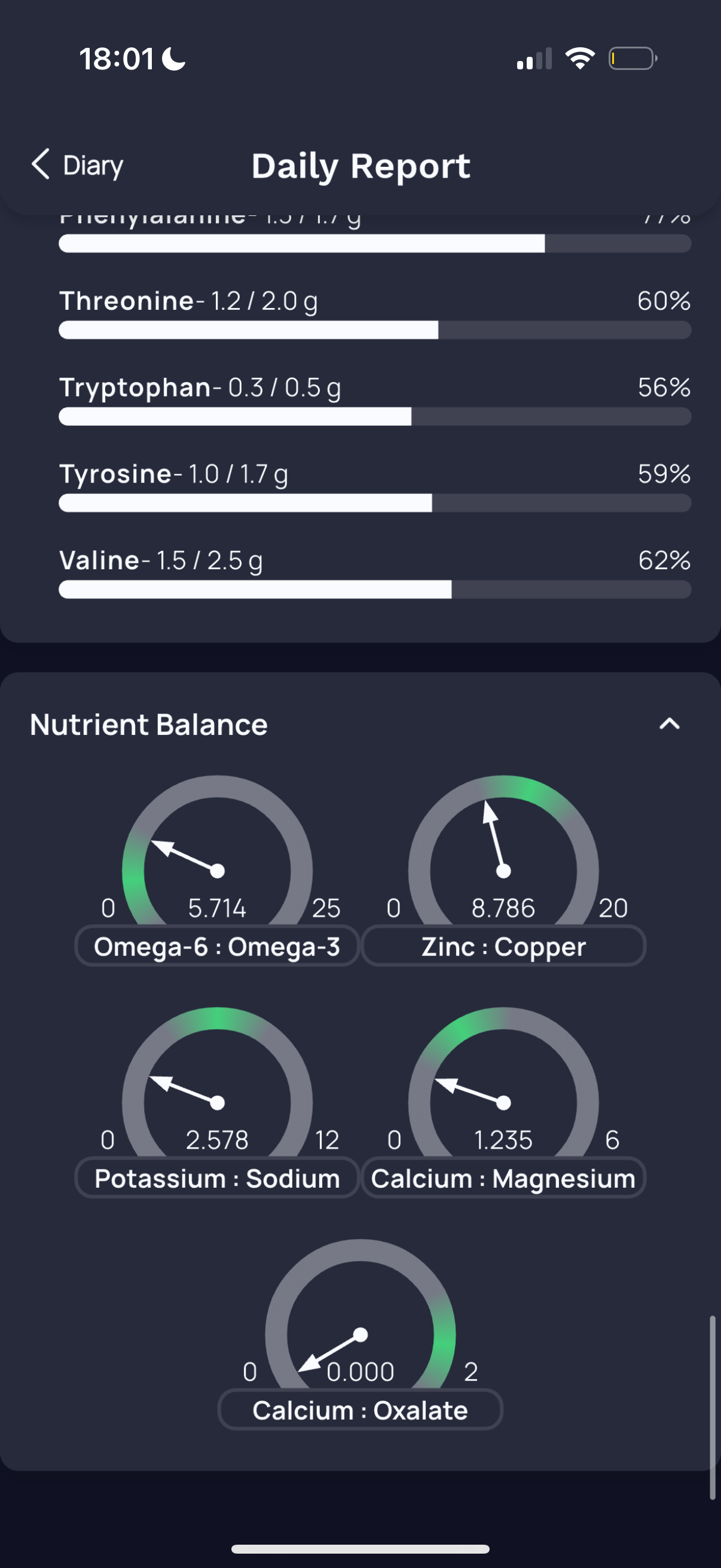Select the Calcium : Oxalate label
The image size is (721, 1568).
coord(360,1410)
